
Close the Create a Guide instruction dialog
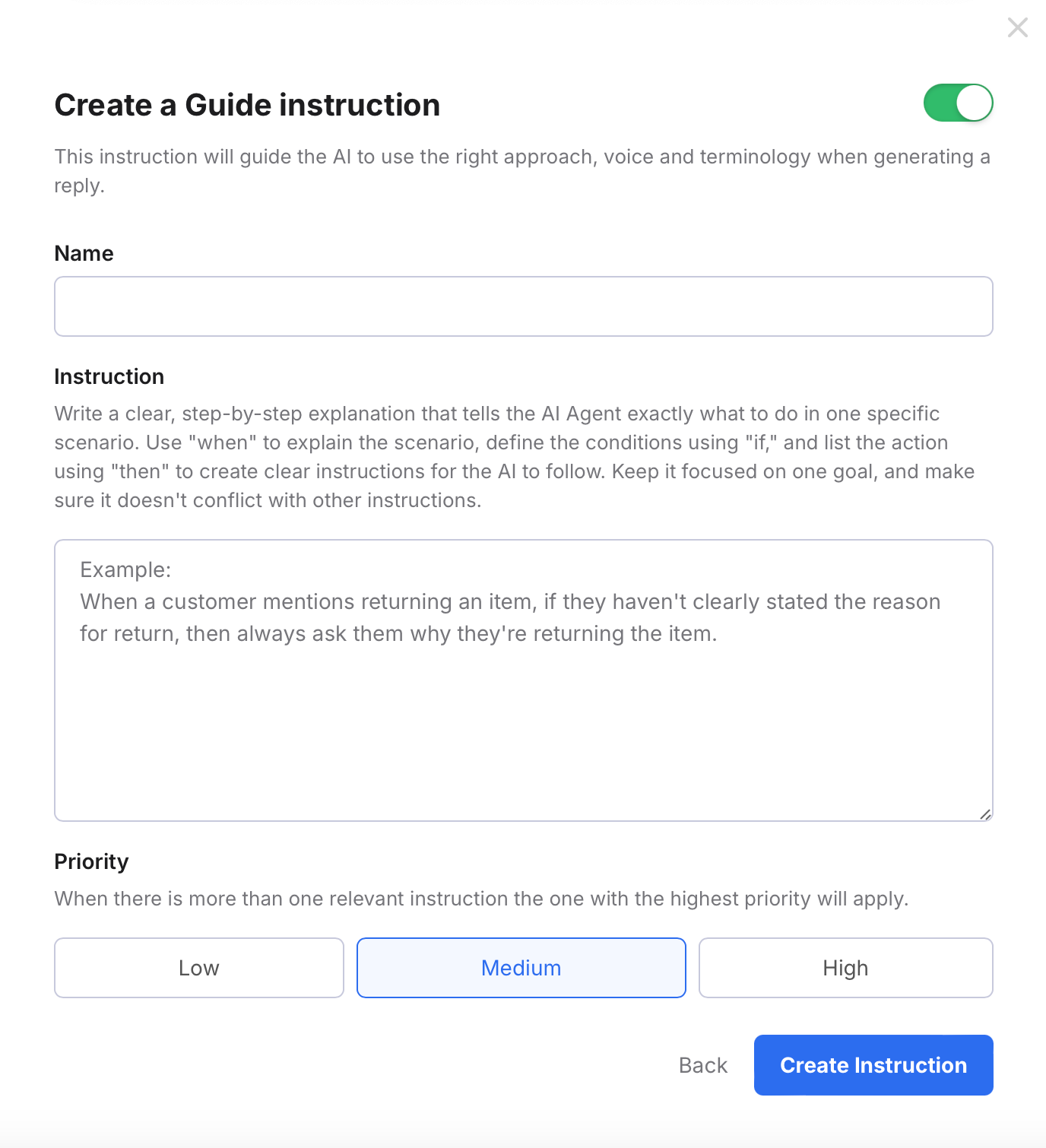[1017, 27]
